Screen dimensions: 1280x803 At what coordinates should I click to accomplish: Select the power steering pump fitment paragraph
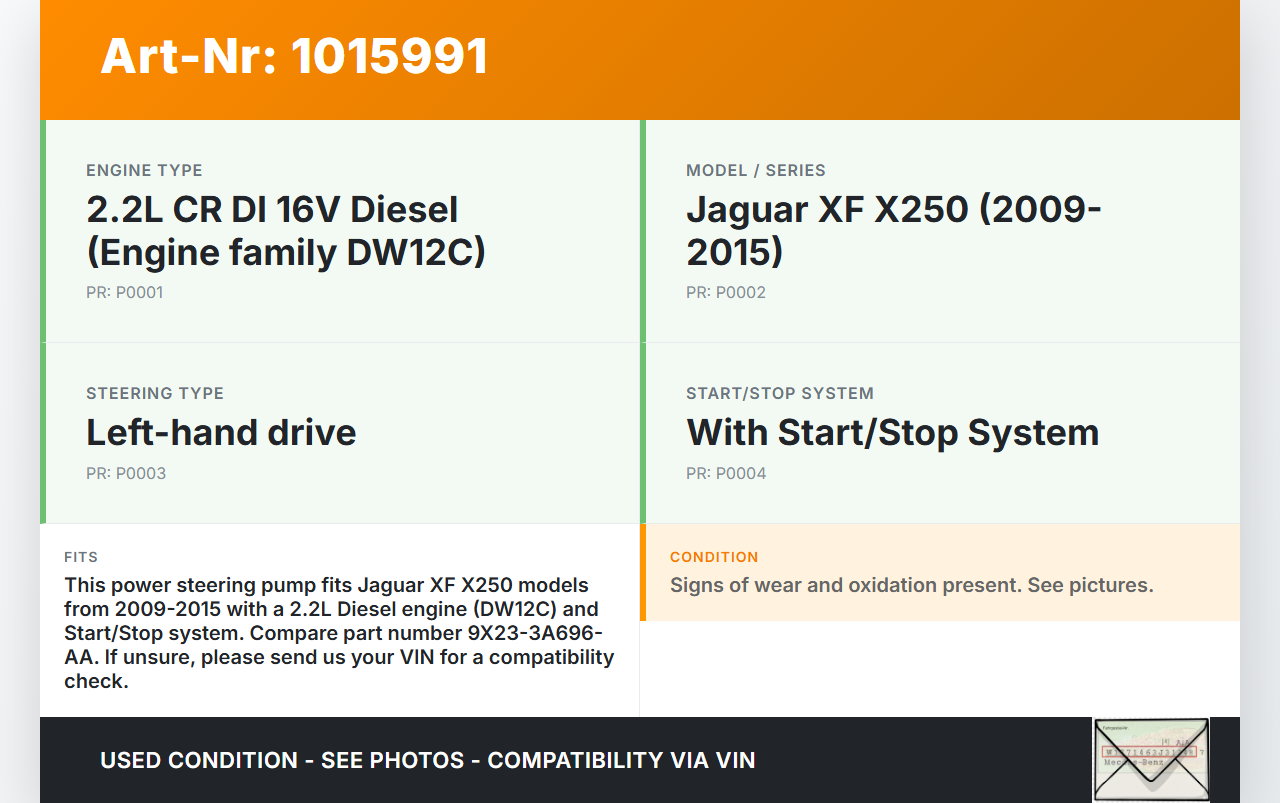[340, 633]
